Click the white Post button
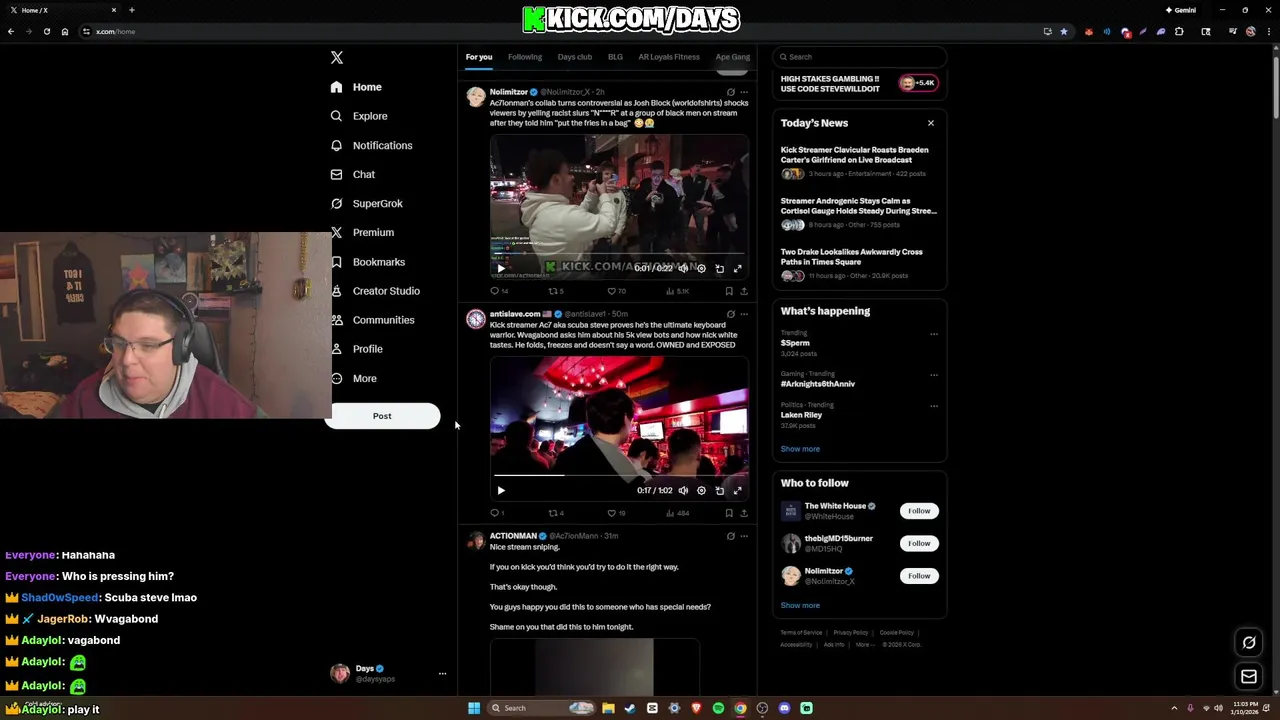Viewport: 1280px width, 720px height. 382,416
